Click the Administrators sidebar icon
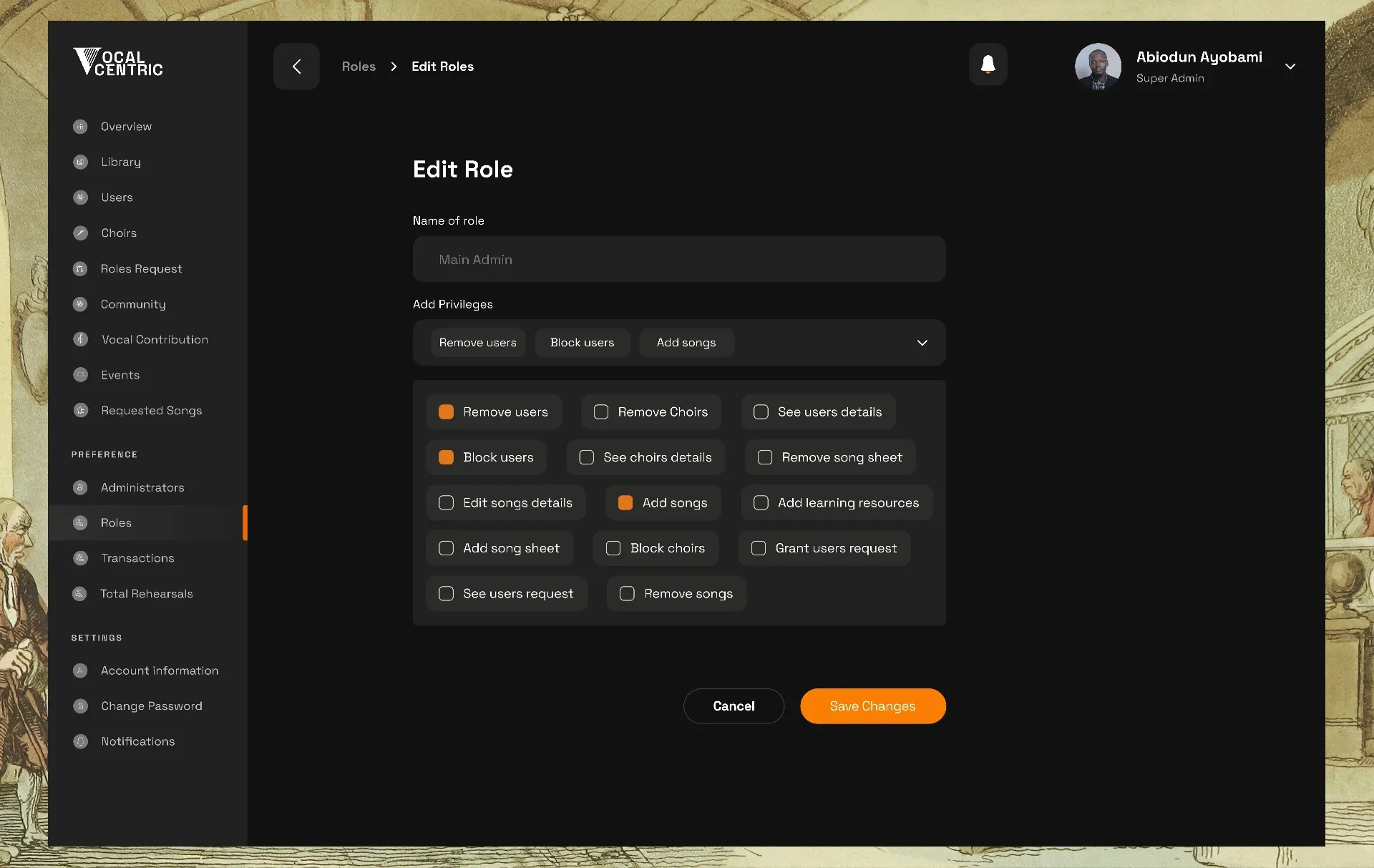The height and width of the screenshot is (868, 1374). coord(80,487)
